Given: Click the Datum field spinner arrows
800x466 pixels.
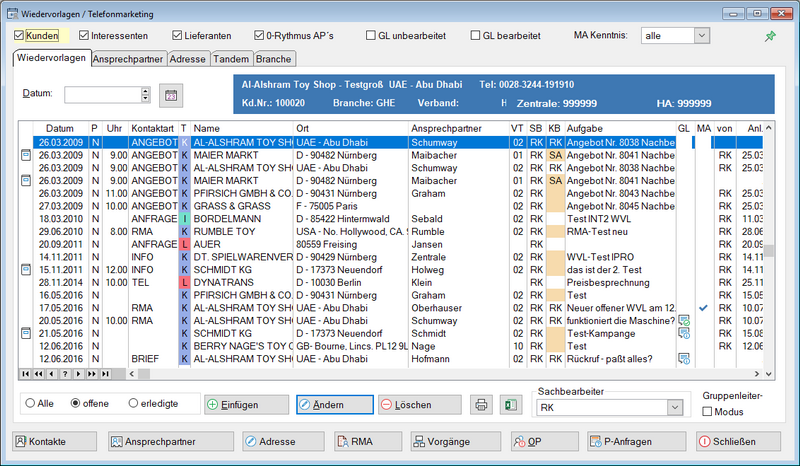Looking at the screenshot, I should [146, 95].
